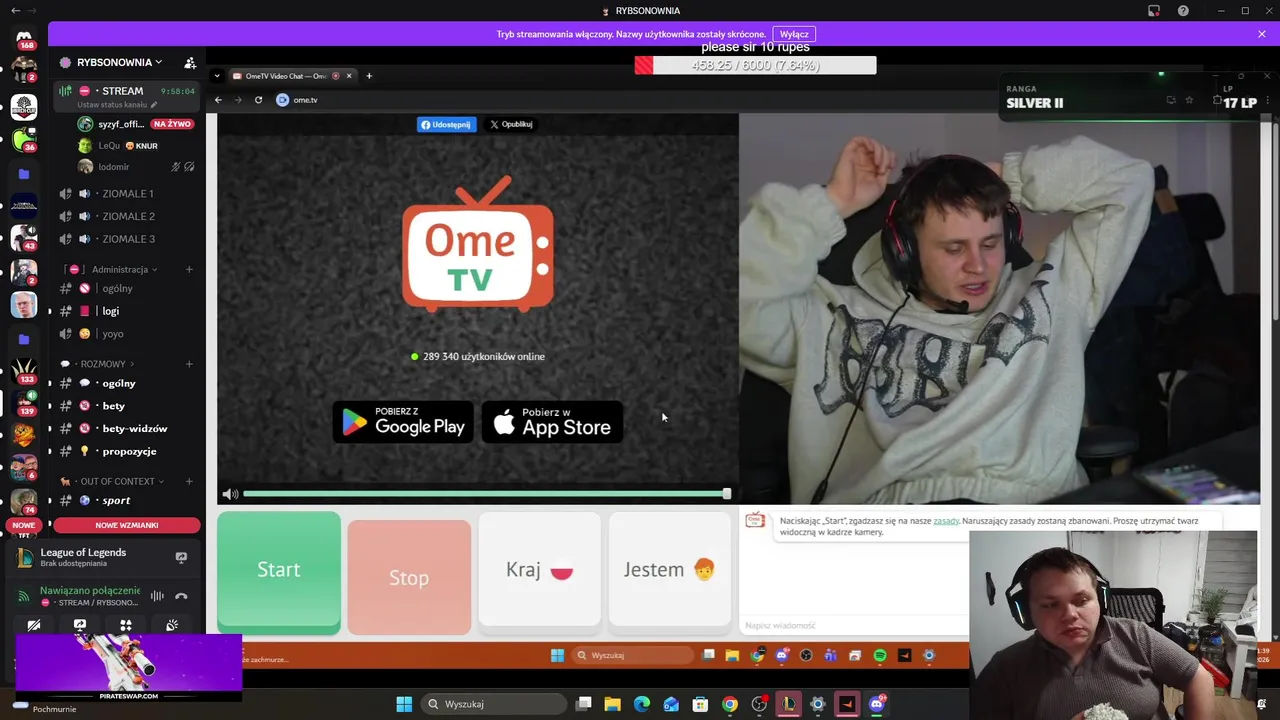
Task: Add channel to Administracja category
Action: (189, 269)
